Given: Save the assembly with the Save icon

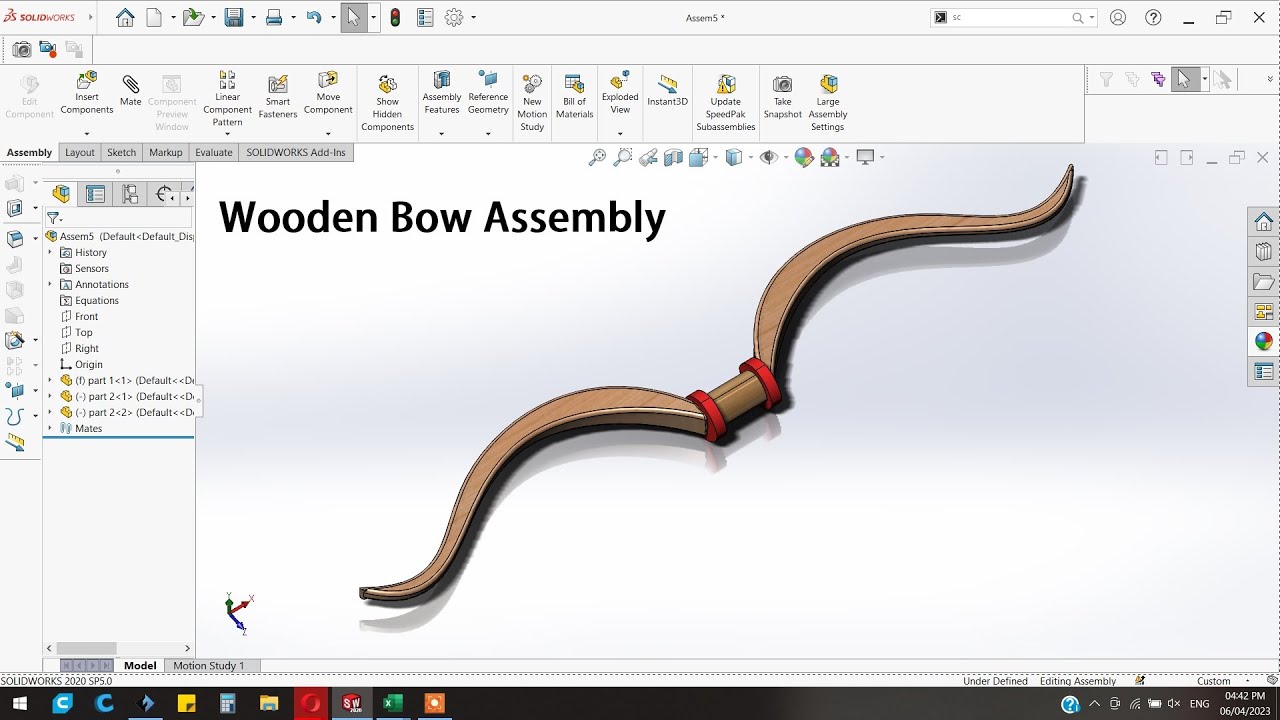Looking at the screenshot, I should coord(234,17).
